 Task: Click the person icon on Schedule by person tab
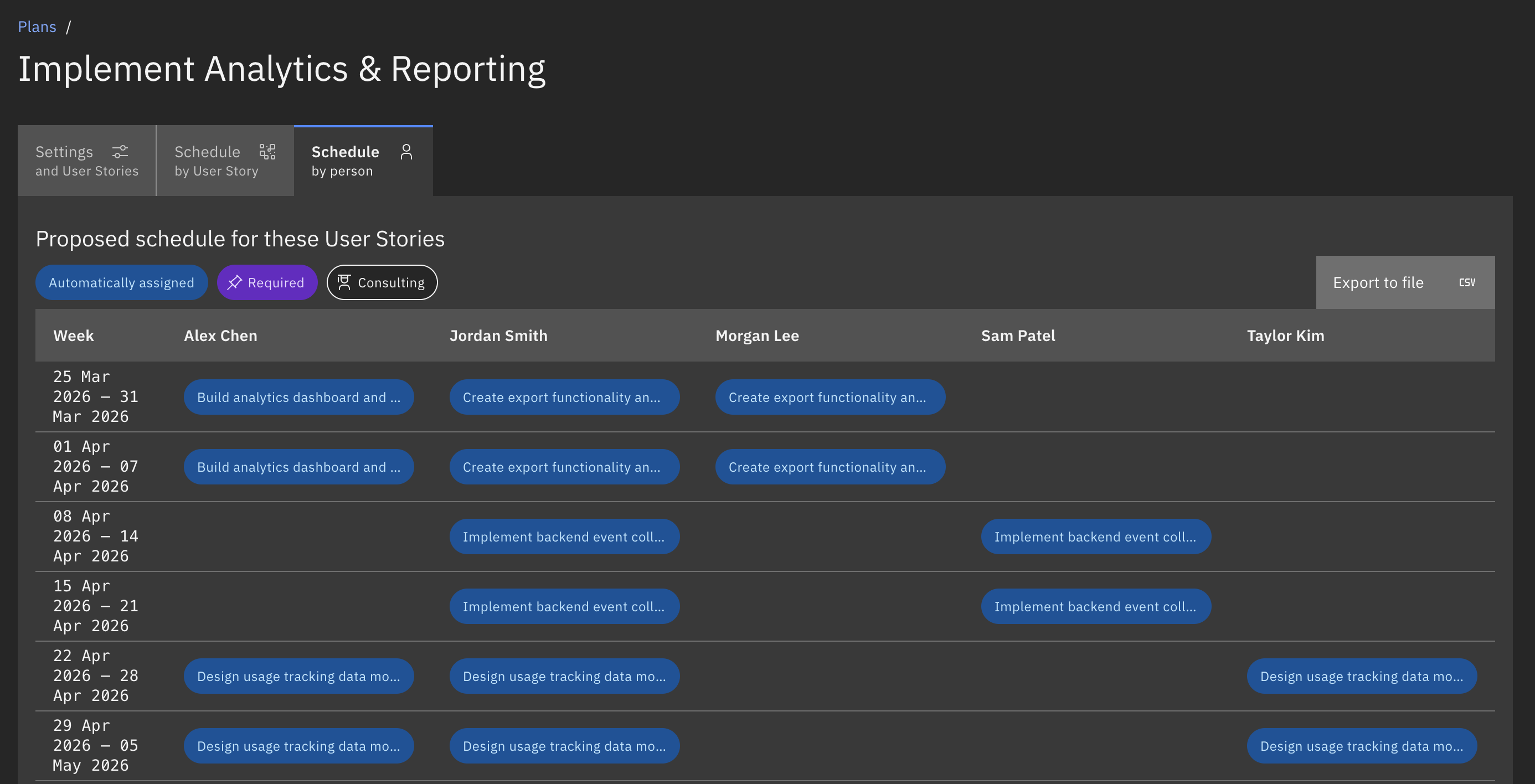pyautogui.click(x=406, y=152)
